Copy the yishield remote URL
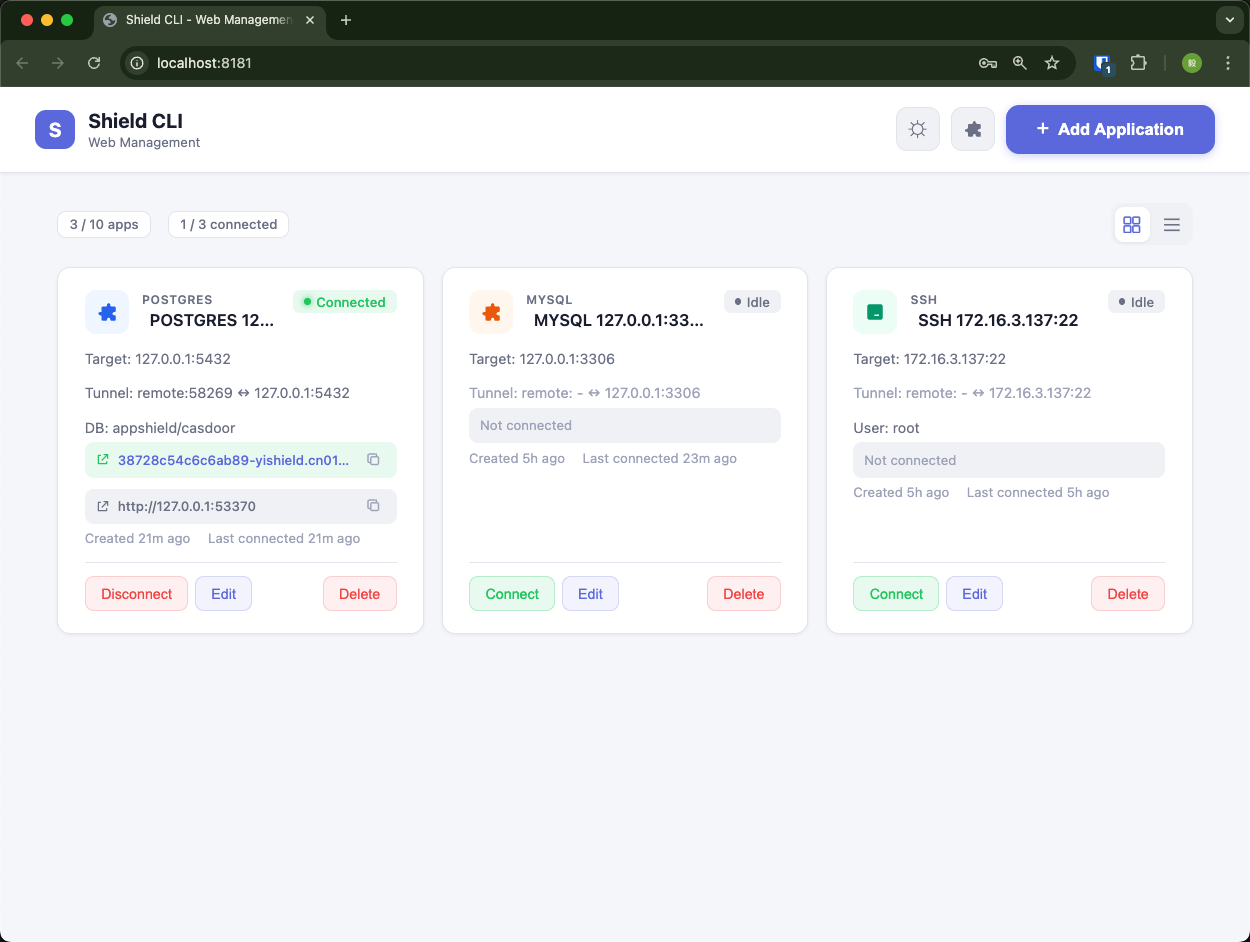 tap(373, 460)
